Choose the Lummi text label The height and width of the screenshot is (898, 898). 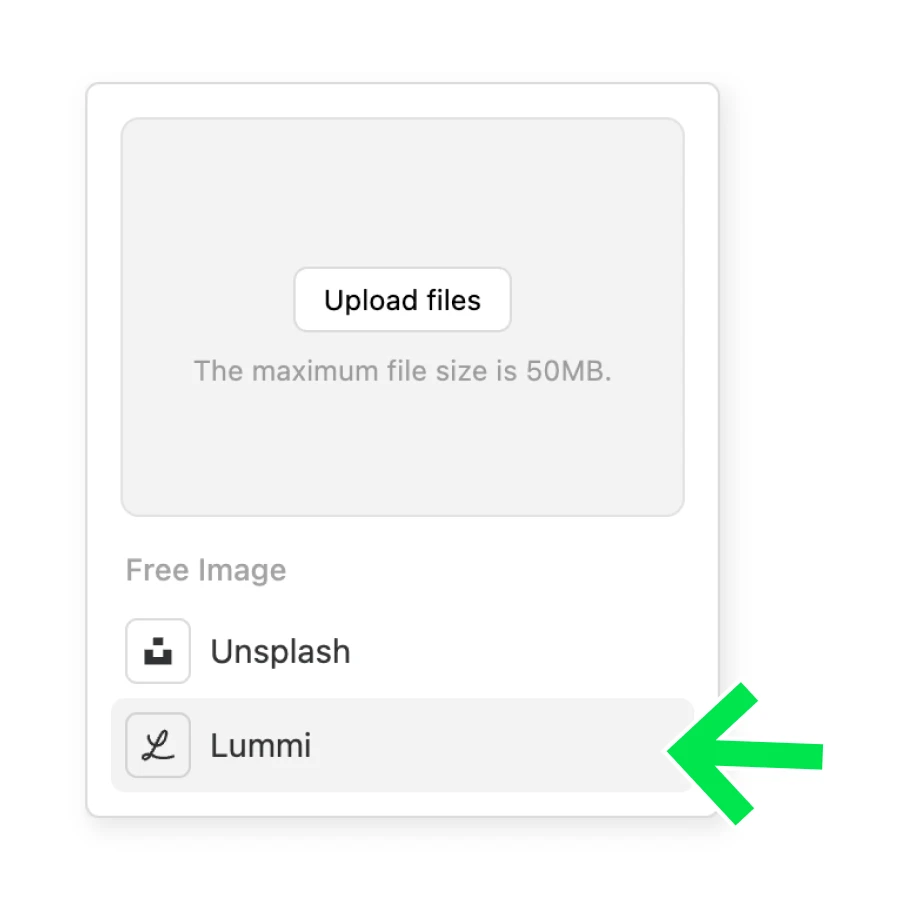point(261,745)
